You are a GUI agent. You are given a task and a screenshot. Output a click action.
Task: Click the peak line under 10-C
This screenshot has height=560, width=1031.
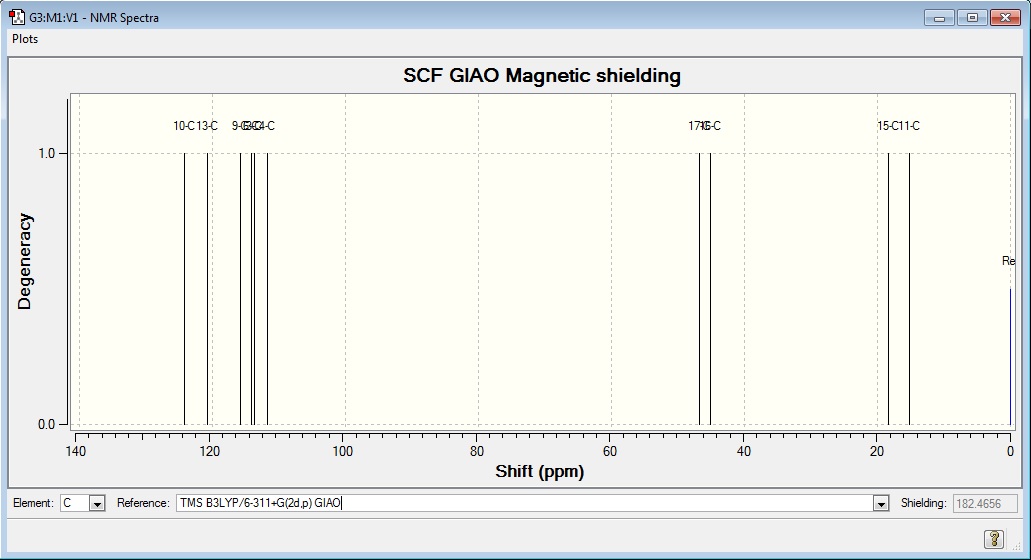(184, 289)
